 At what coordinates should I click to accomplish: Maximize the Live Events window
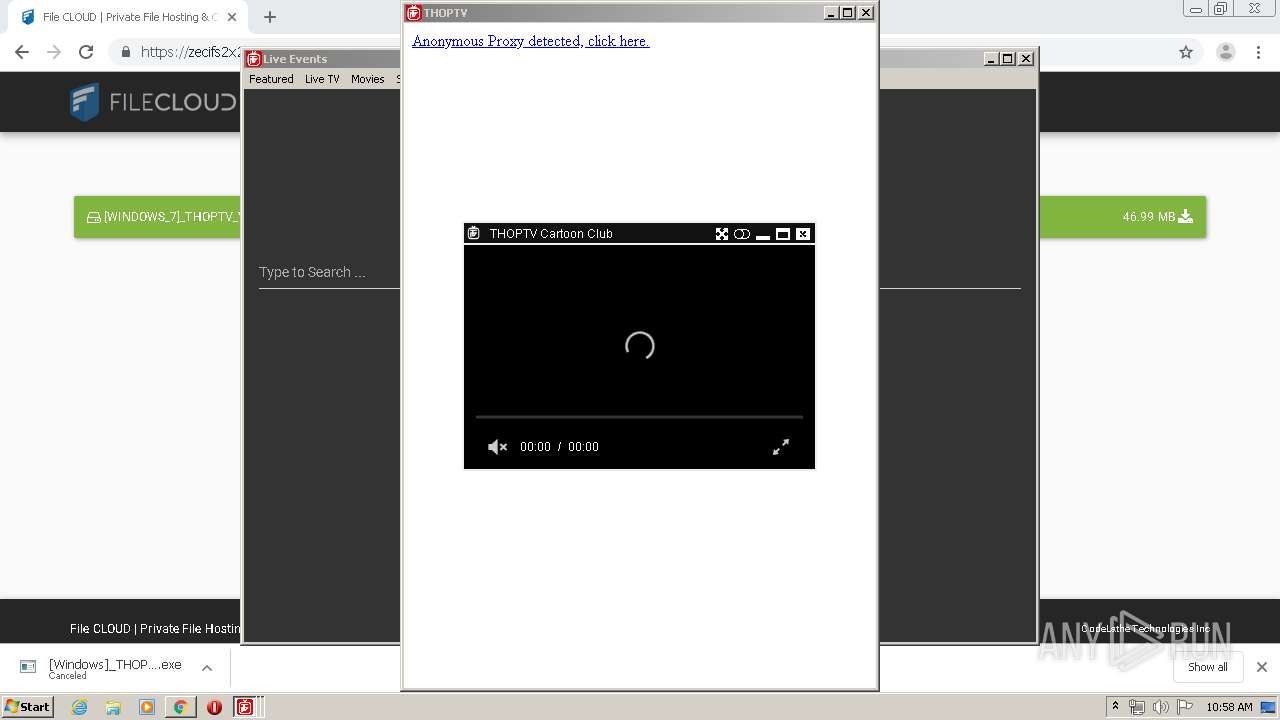1007,59
